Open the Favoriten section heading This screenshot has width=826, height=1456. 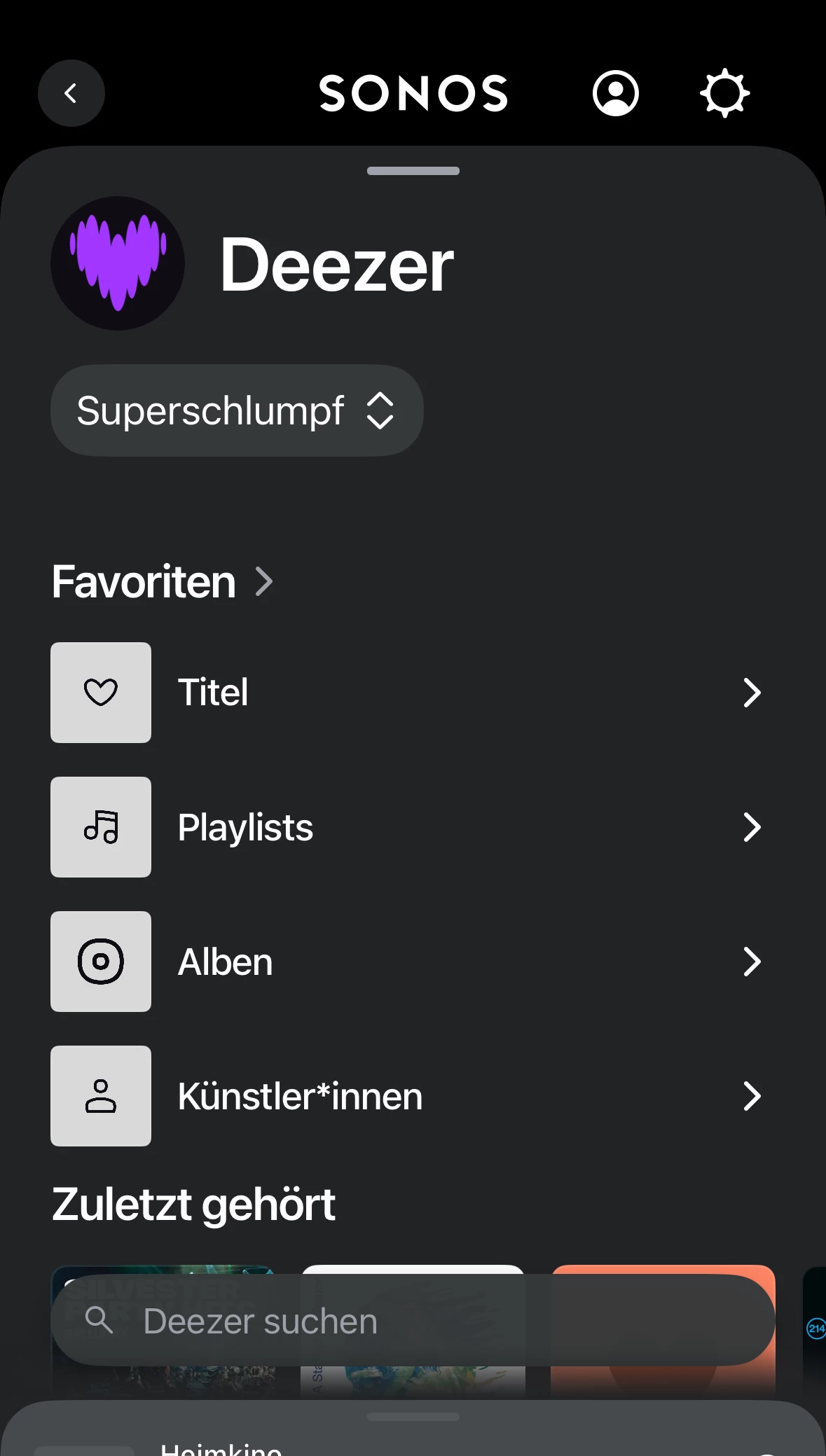coord(144,581)
